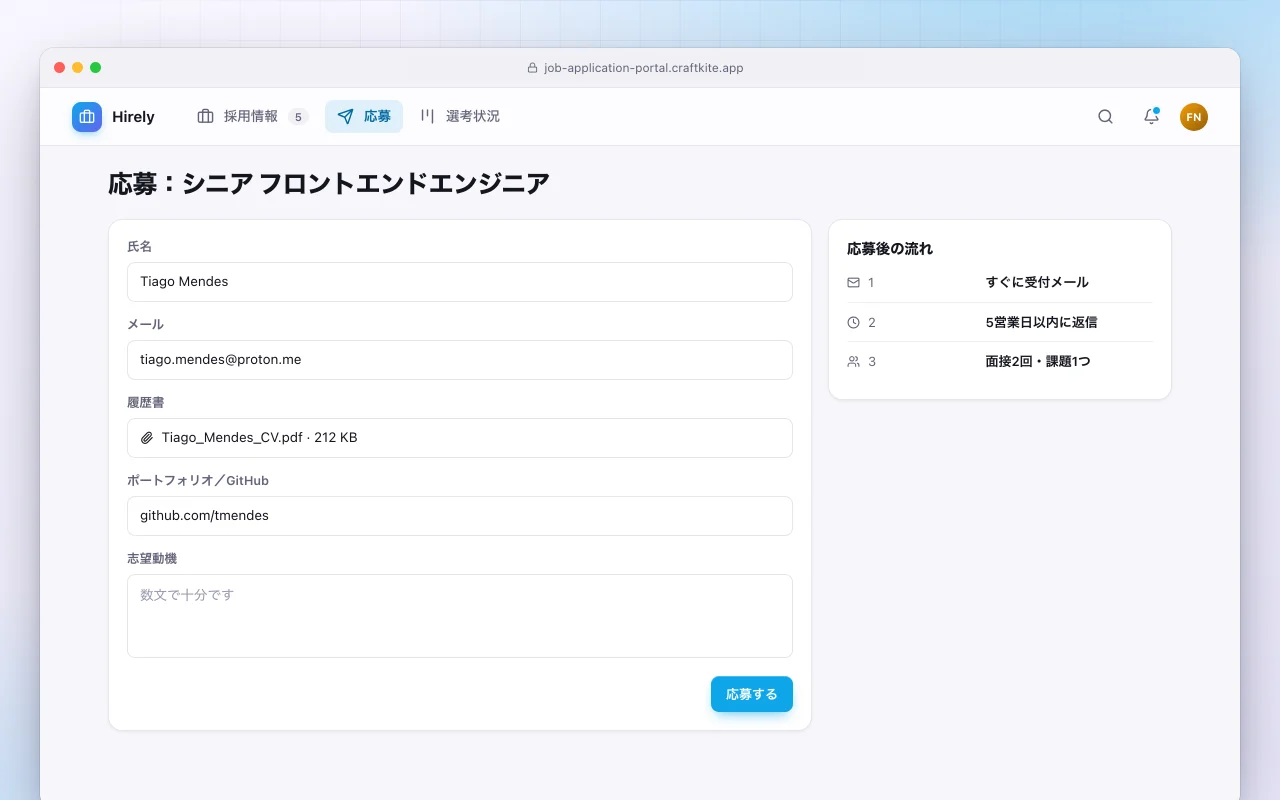Click the text 面接2回・課題1つ
This screenshot has height=800, width=1280.
[x=1038, y=362]
